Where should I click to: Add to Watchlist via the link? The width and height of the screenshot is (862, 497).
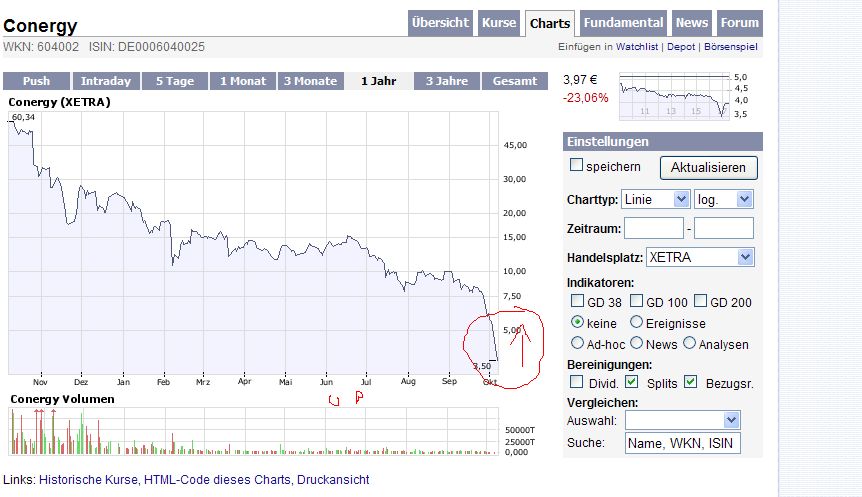637,47
